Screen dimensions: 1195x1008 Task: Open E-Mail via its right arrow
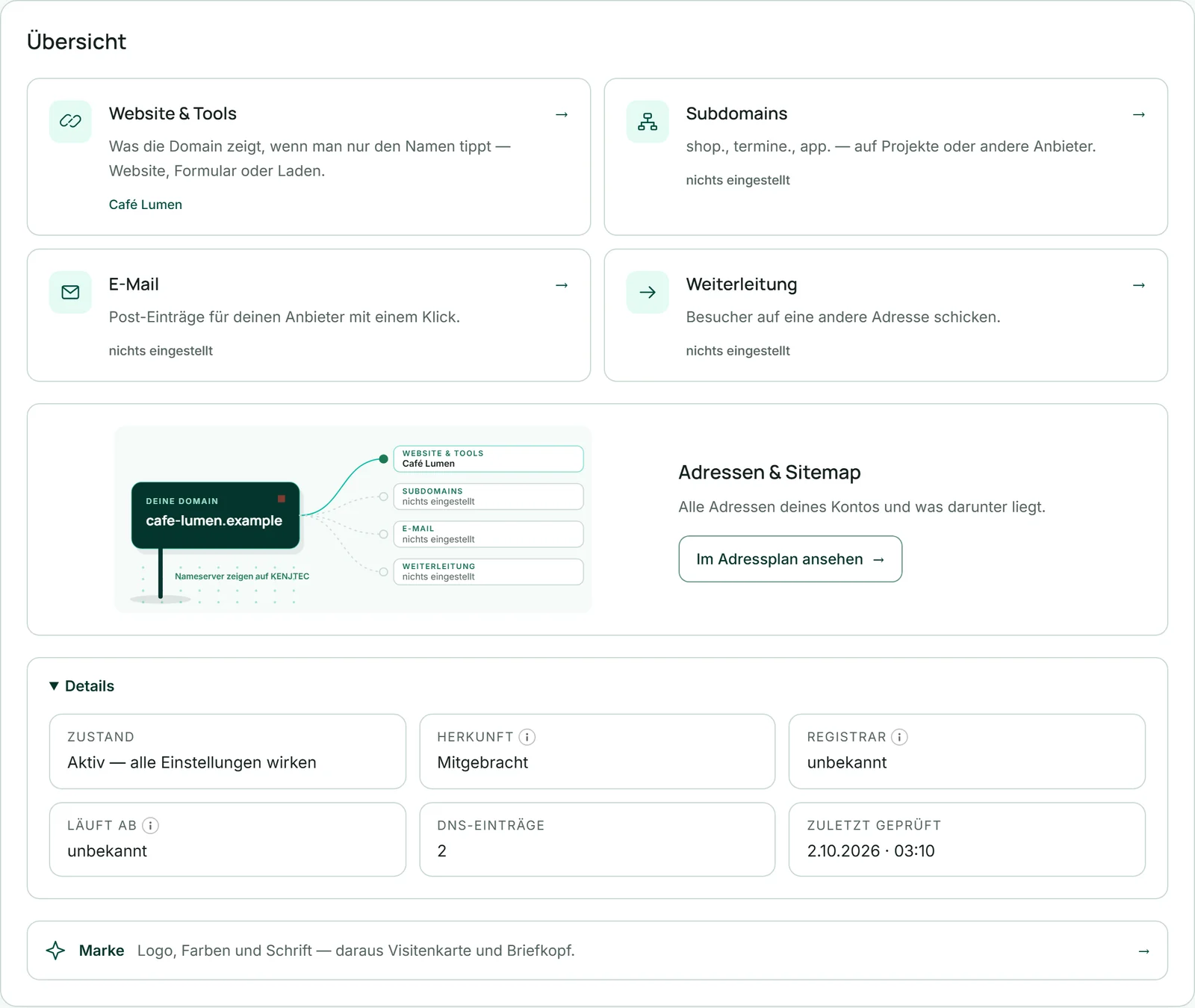click(562, 285)
